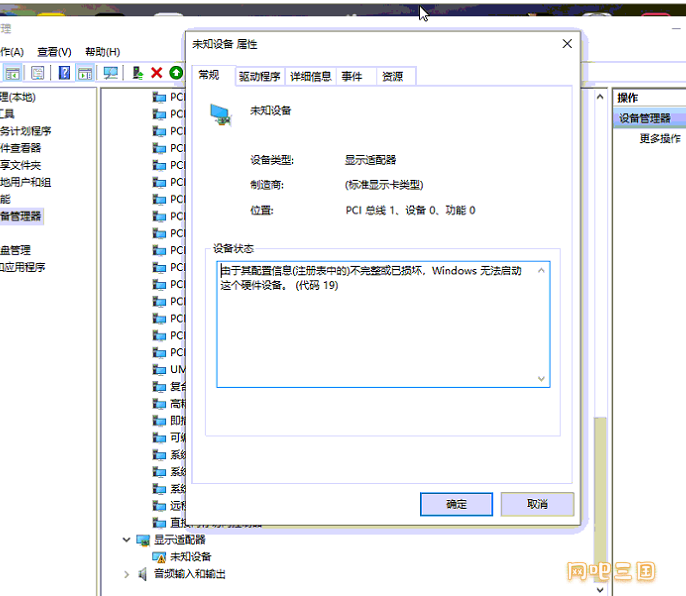Click device icon of the 直接 tree row
The height and width of the screenshot is (596, 686).
[x=159, y=523]
